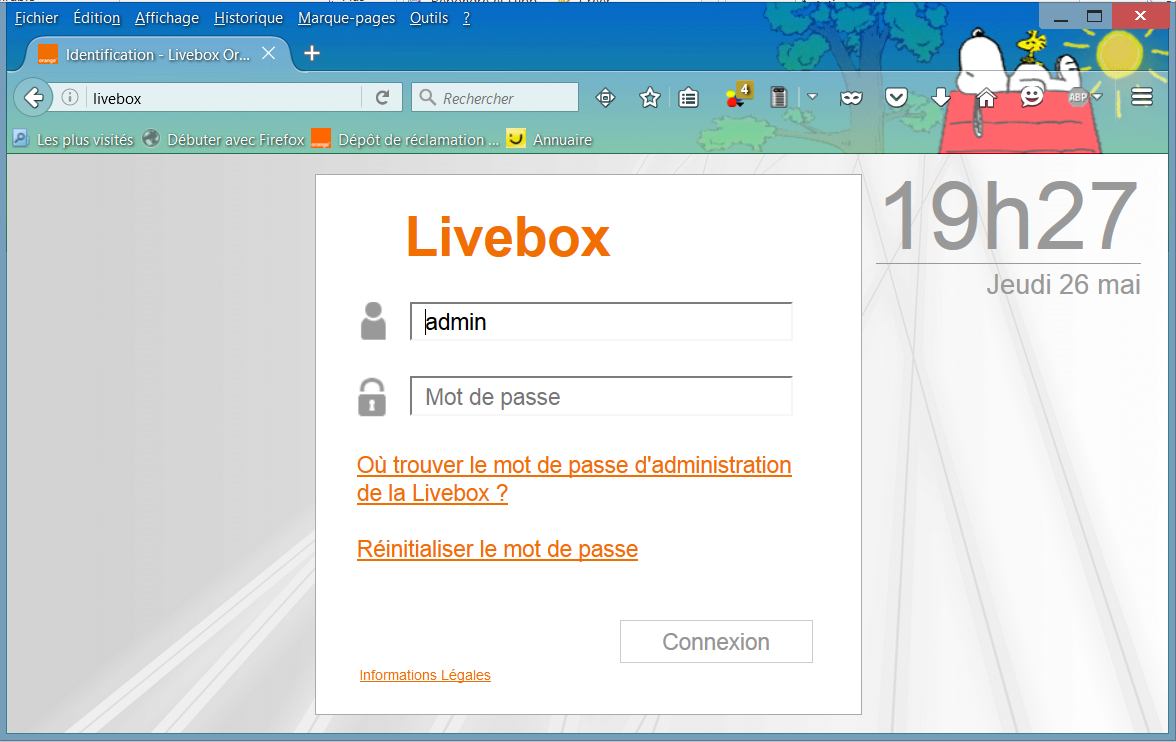Click the Adblock Plus ABP icon
The image size is (1176, 742).
point(1078,97)
